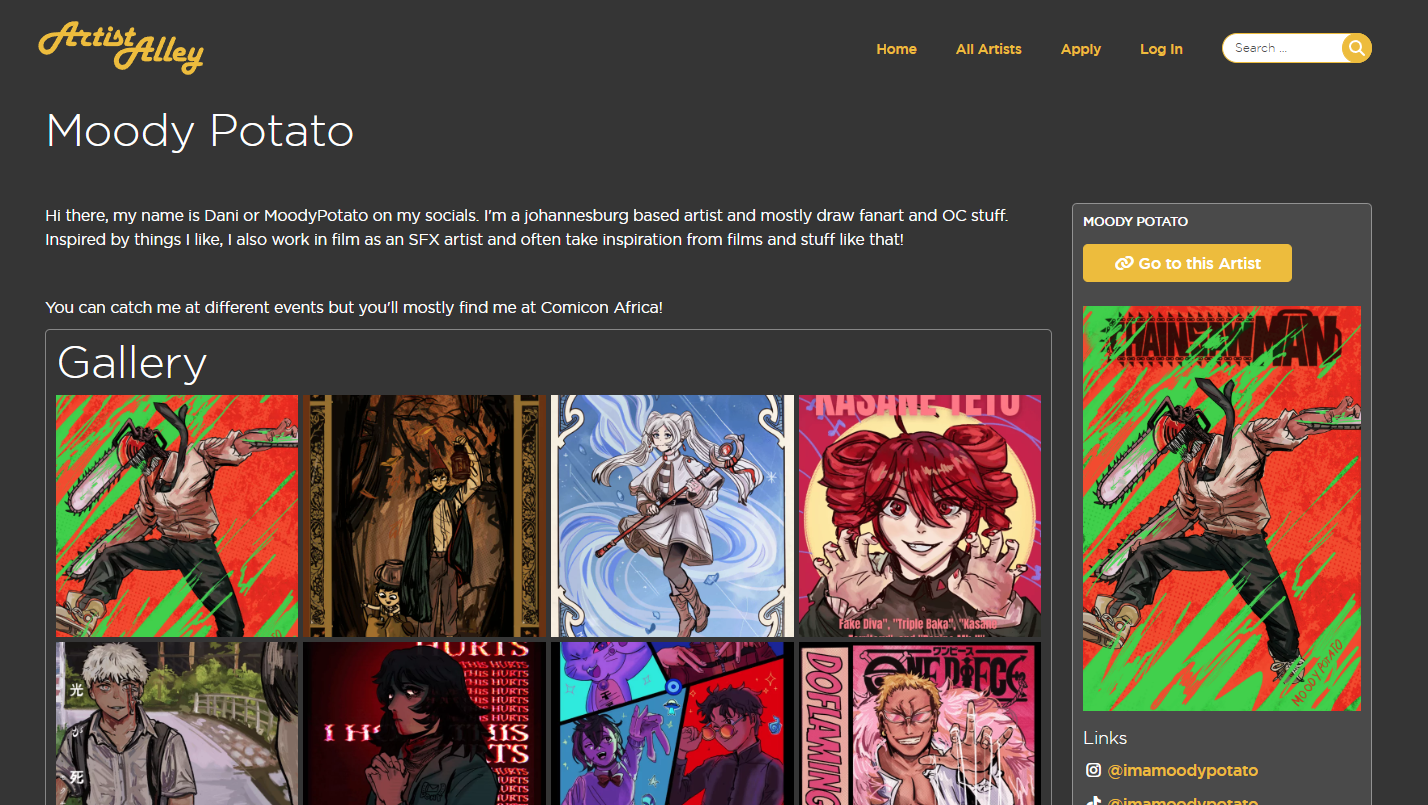
Task: Click the sidebar MOODY POTATO heading
Action: [x=1135, y=221]
